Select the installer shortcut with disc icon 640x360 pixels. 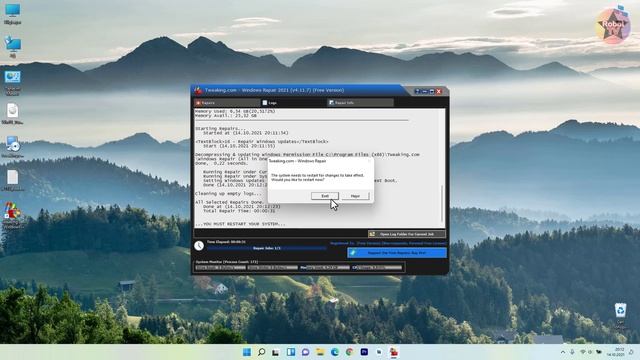pyautogui.click(x=12, y=147)
